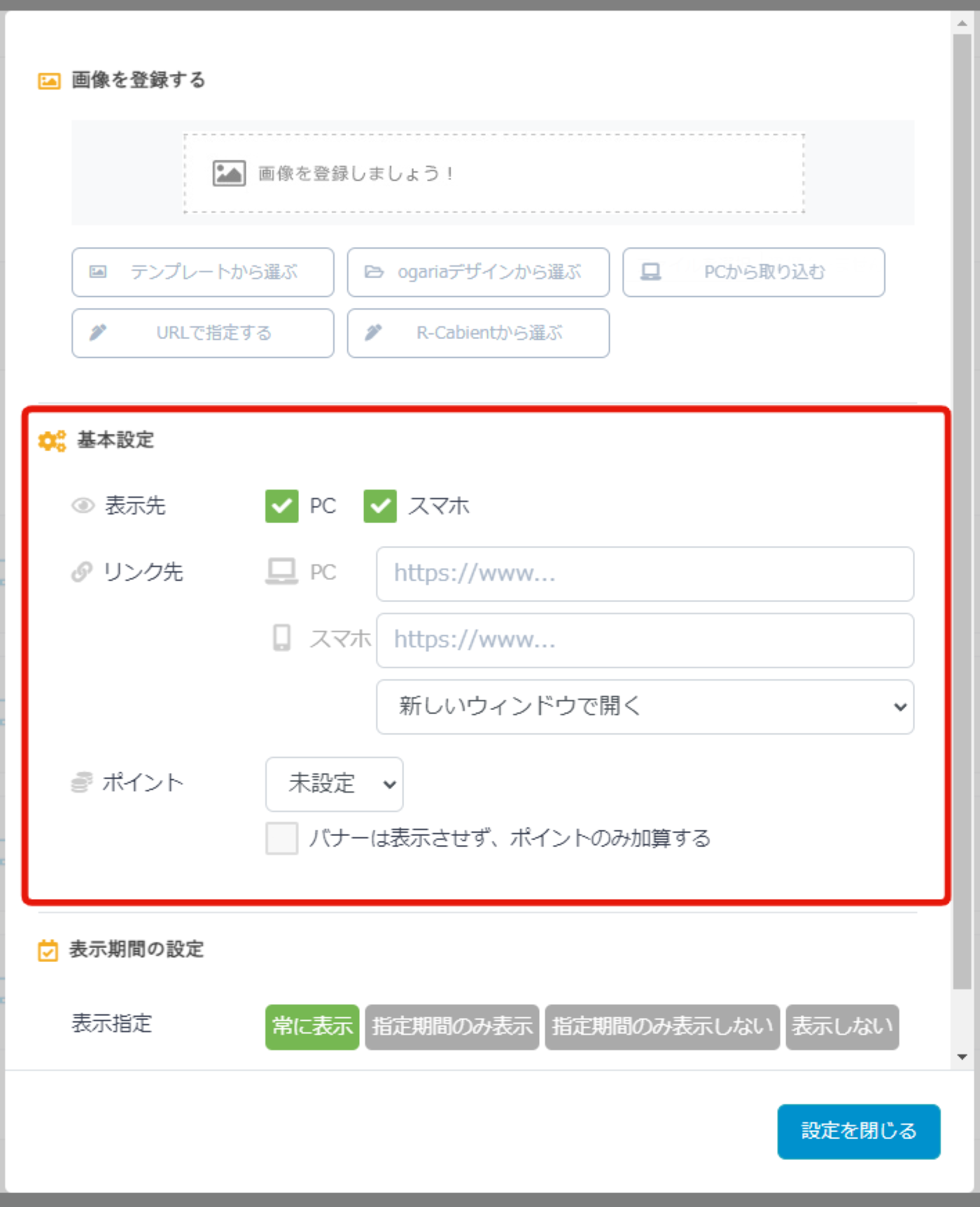The width and height of the screenshot is (980, 1207).
Task: Click into the スマホ link URL field
Action: pos(645,641)
